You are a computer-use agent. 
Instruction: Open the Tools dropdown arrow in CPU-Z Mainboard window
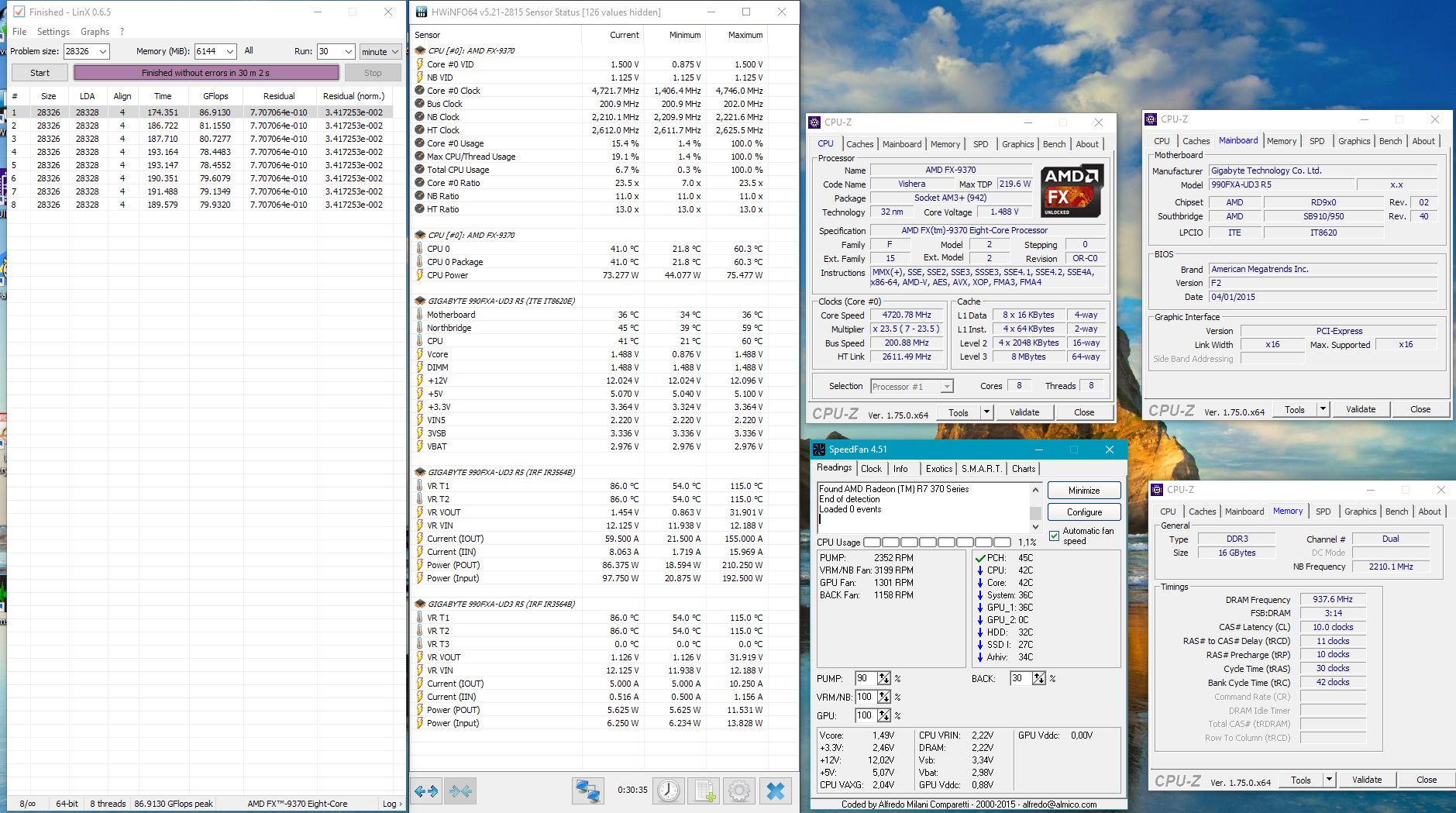pyautogui.click(x=1323, y=409)
